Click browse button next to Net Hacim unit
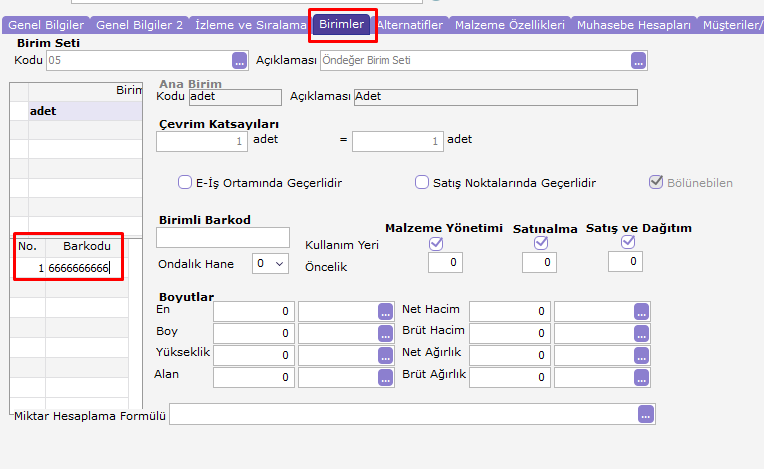This screenshot has width=764, height=469. [641, 311]
